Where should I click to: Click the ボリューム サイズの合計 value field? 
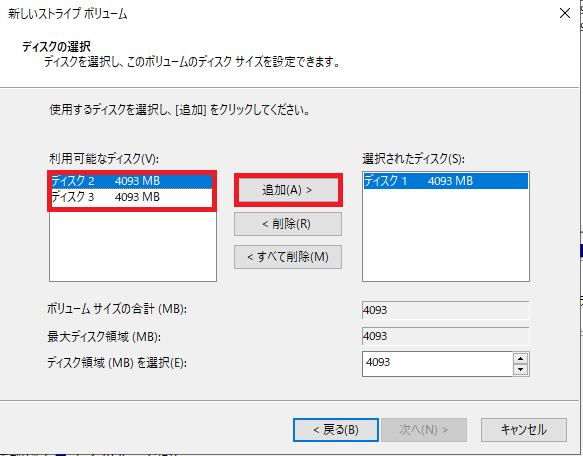445,310
